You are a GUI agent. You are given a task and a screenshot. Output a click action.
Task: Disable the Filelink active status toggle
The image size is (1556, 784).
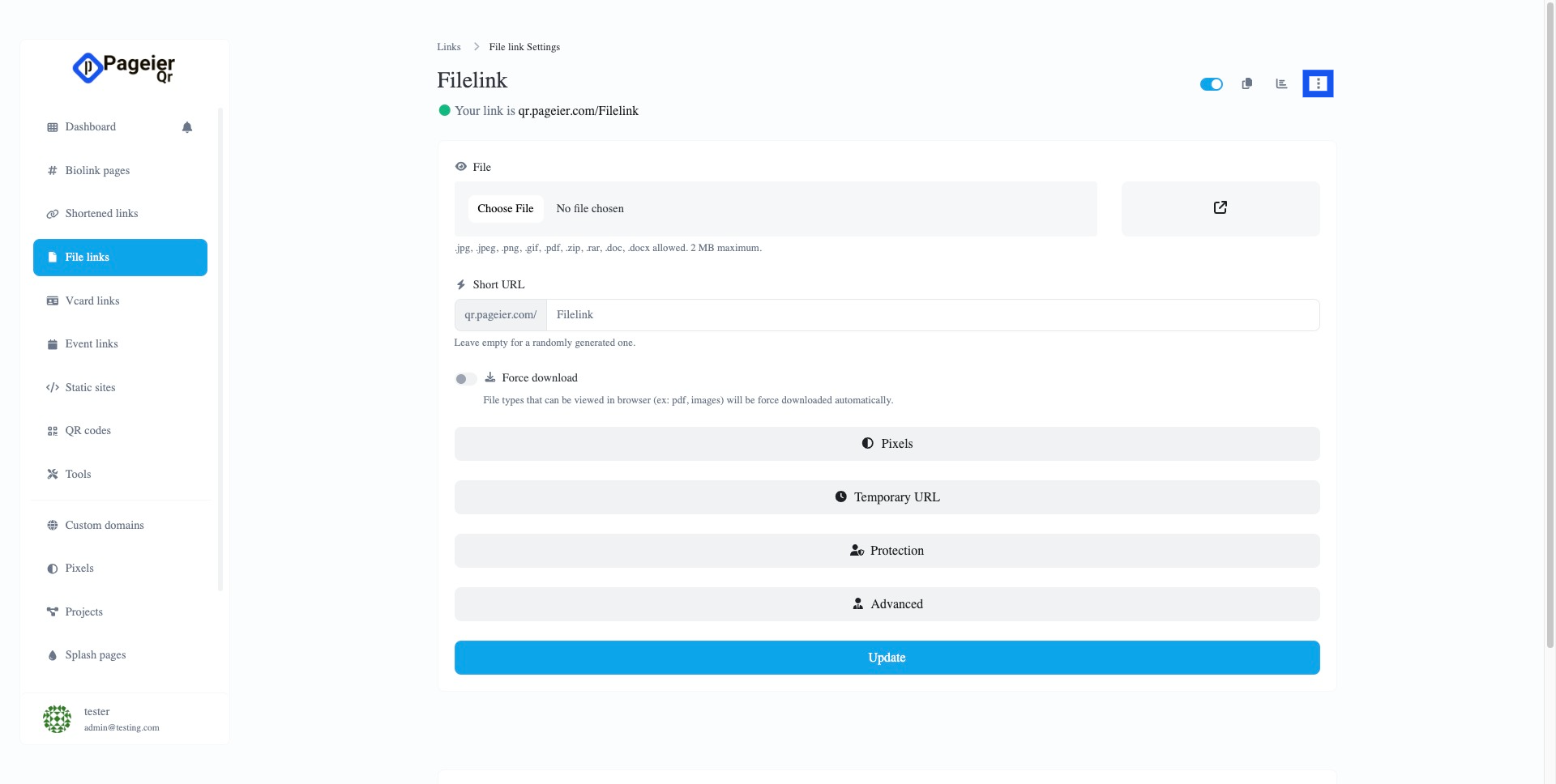pyautogui.click(x=1212, y=84)
